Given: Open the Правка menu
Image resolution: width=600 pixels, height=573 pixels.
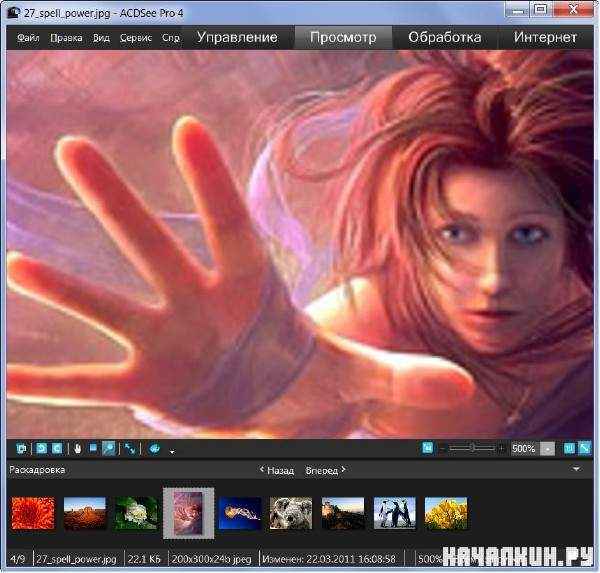Looking at the screenshot, I should pyautogui.click(x=66, y=38).
